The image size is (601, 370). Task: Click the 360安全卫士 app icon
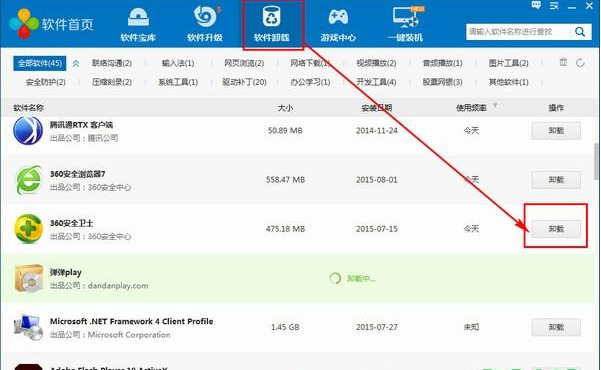pyautogui.click(x=28, y=229)
